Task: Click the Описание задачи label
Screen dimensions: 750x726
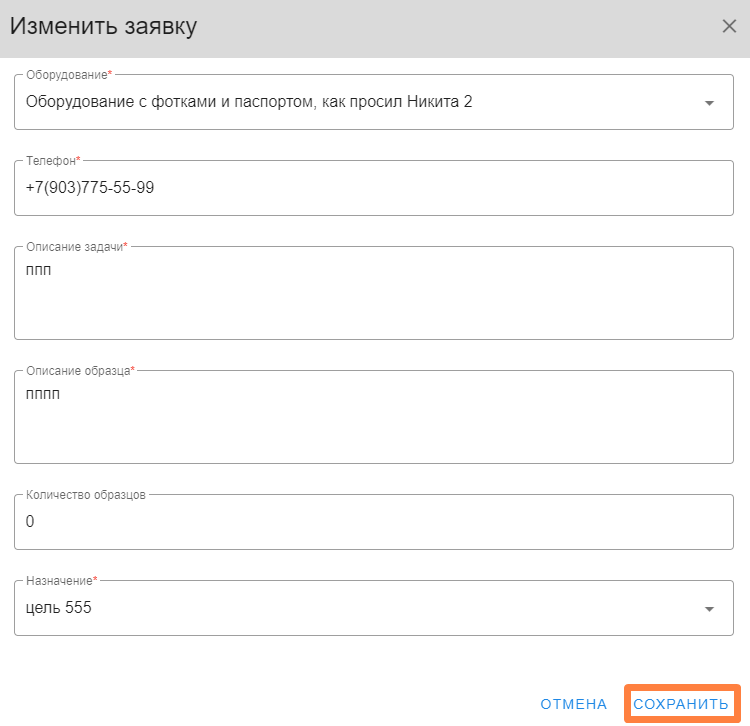Action: coord(76,247)
